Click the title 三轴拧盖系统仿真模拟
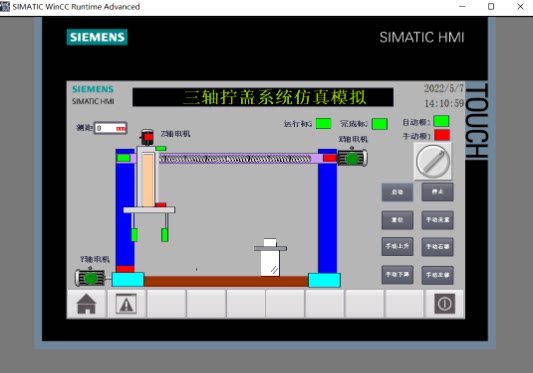The height and width of the screenshot is (373, 533). point(275,97)
